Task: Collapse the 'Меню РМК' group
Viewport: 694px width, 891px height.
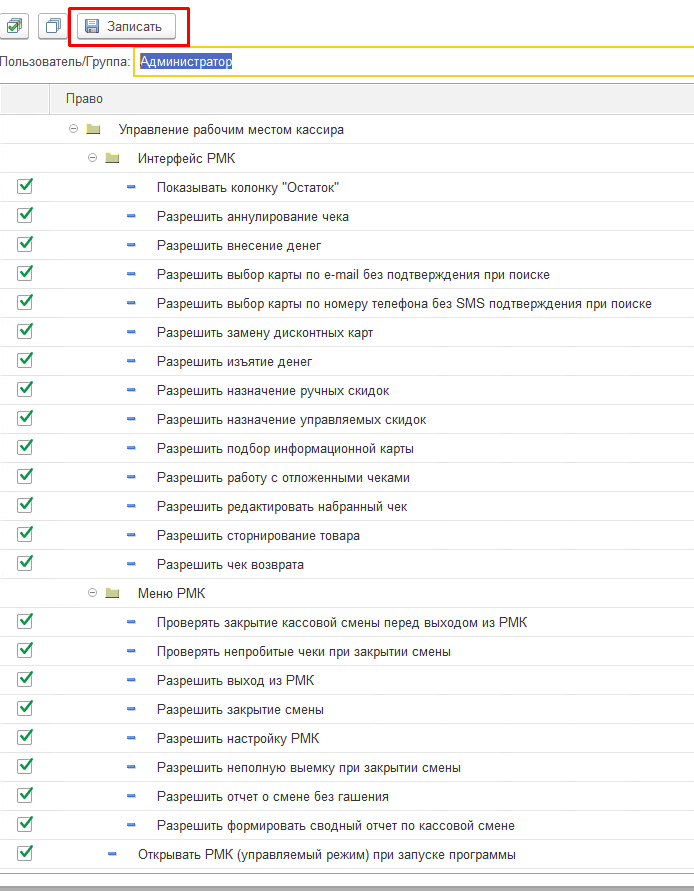Action: point(92,593)
